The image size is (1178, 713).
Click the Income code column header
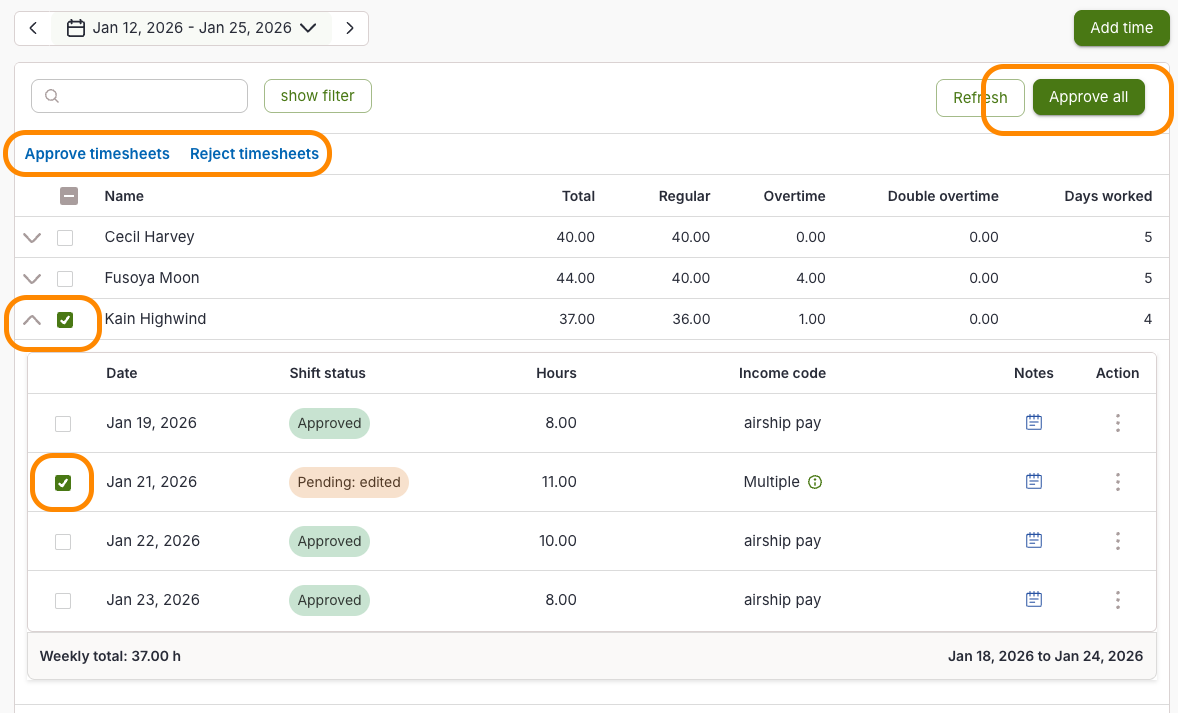tap(782, 373)
